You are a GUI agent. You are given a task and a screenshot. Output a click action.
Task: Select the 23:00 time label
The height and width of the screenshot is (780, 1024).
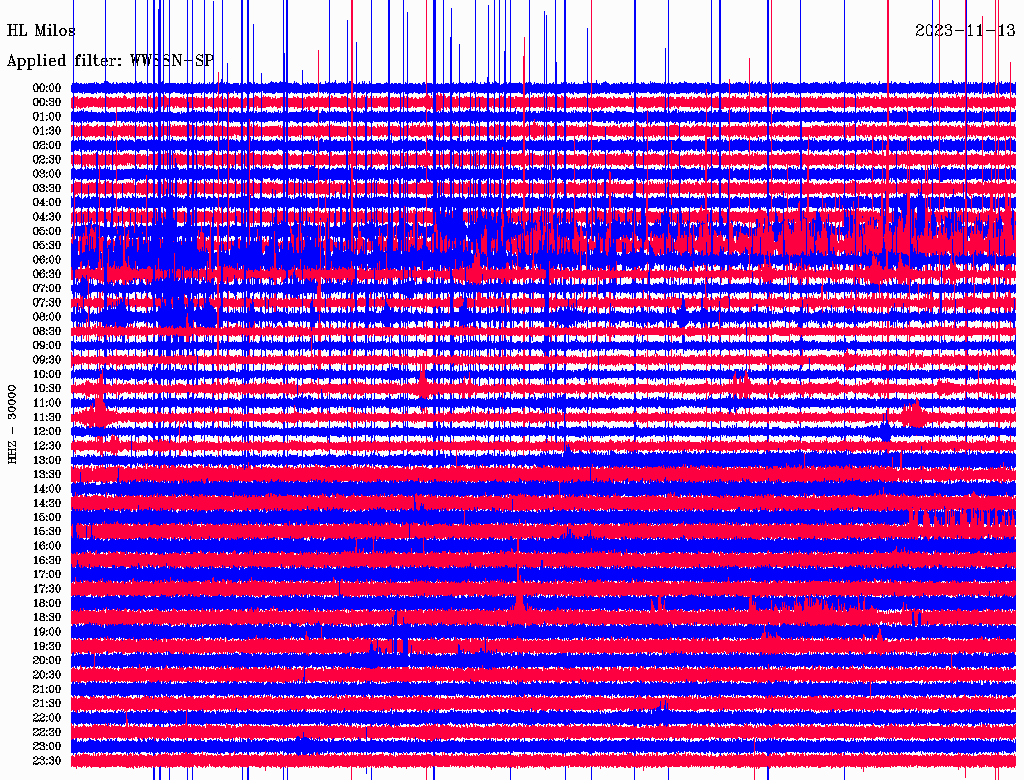click(x=47, y=746)
